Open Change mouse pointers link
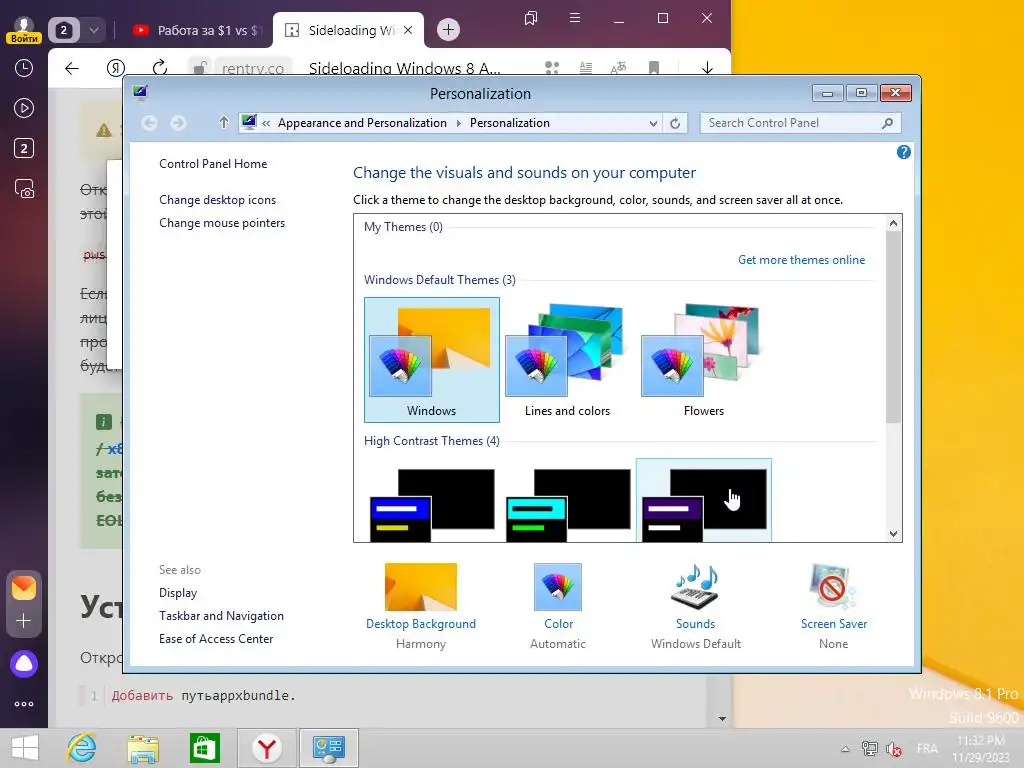This screenshot has width=1024, height=768. [x=222, y=223]
